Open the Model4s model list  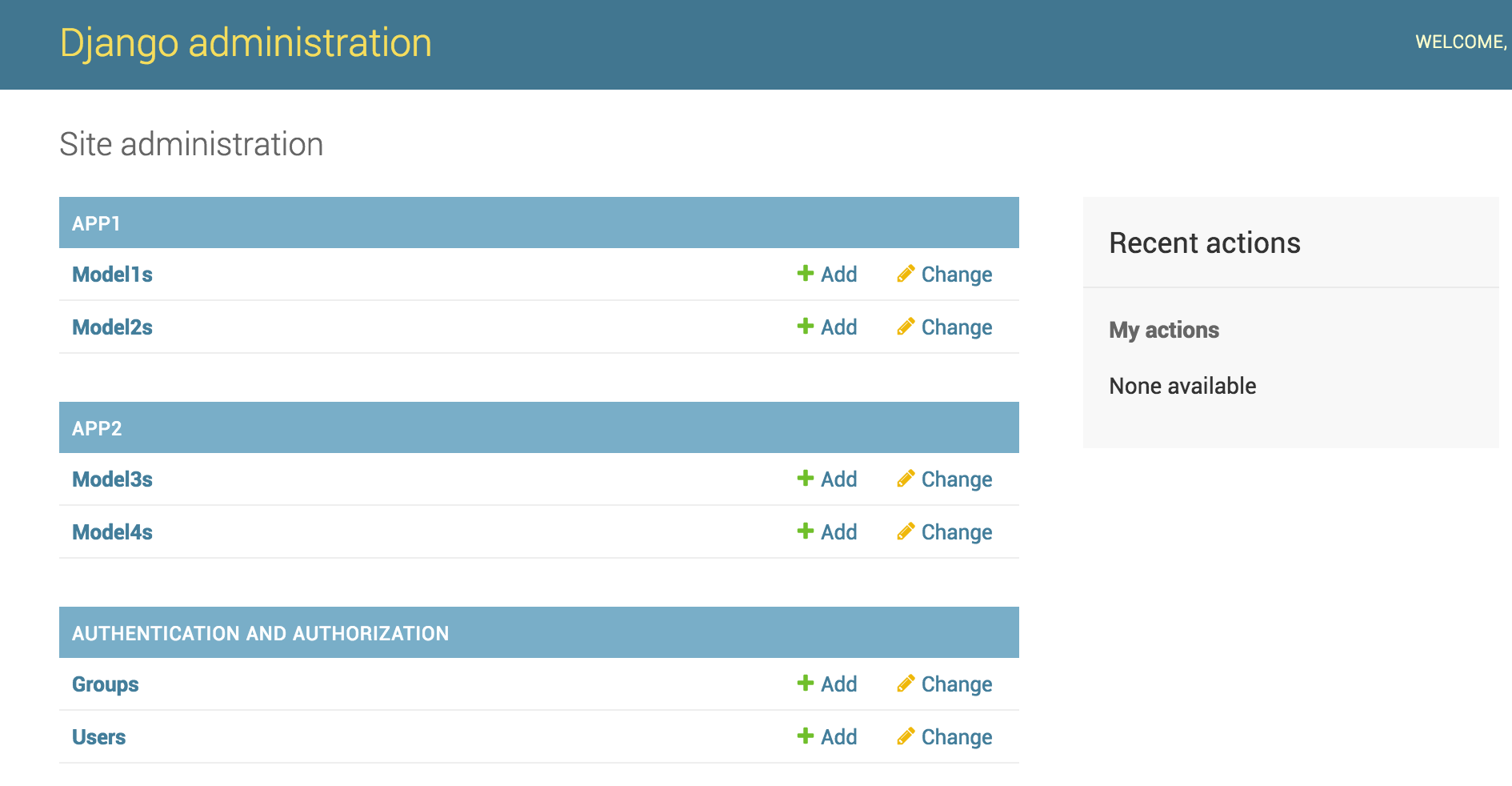coord(112,532)
